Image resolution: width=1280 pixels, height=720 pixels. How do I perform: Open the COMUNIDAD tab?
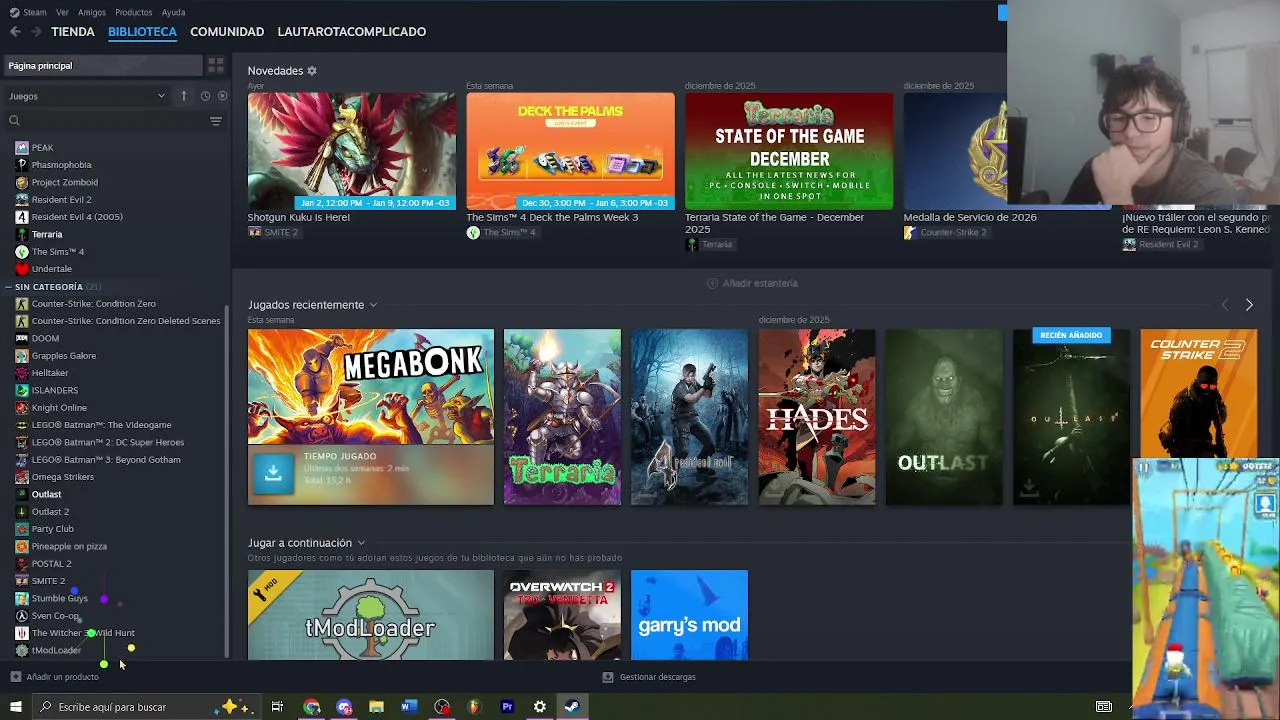tap(227, 32)
